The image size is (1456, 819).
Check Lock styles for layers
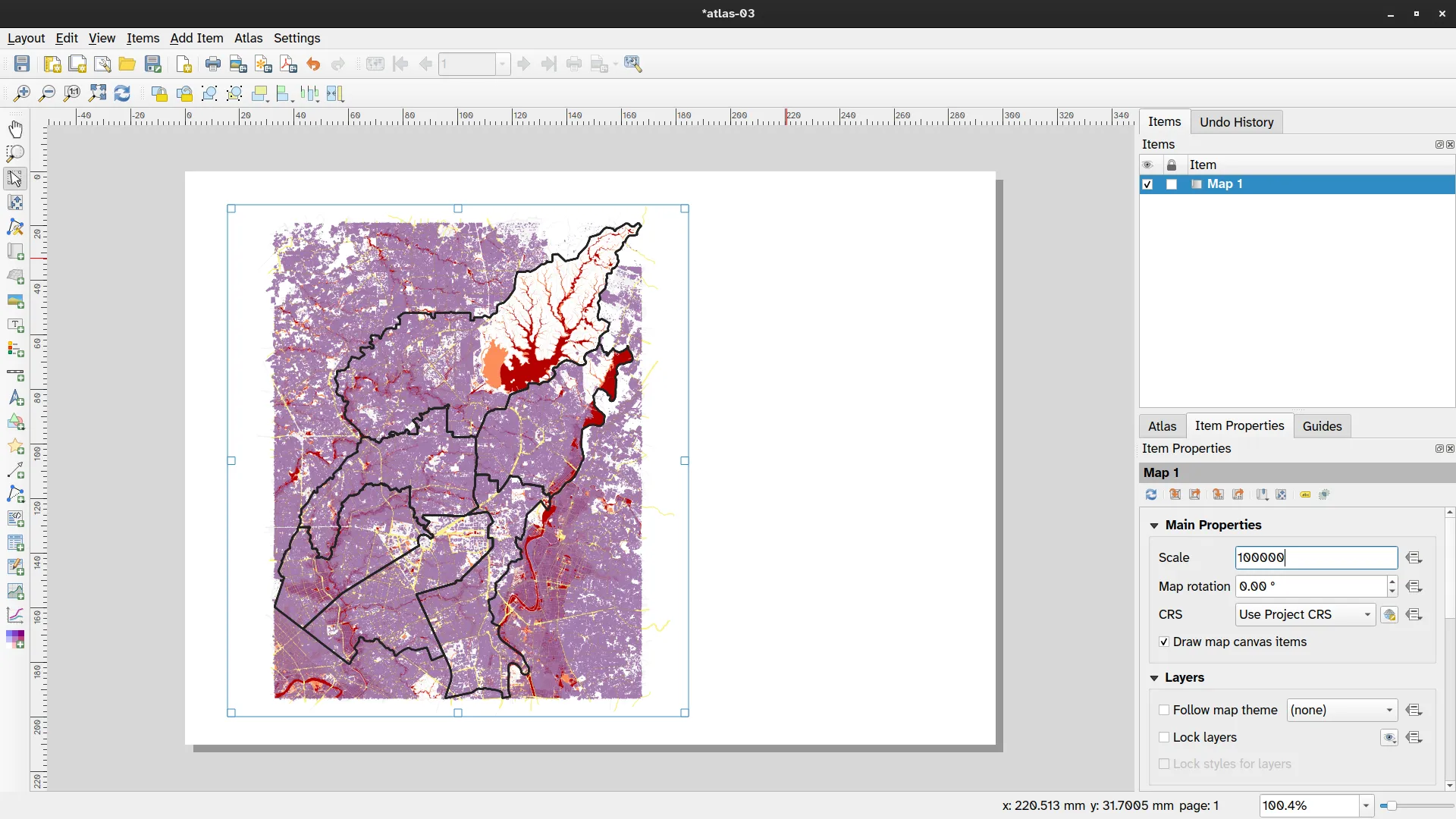[x=1166, y=764]
